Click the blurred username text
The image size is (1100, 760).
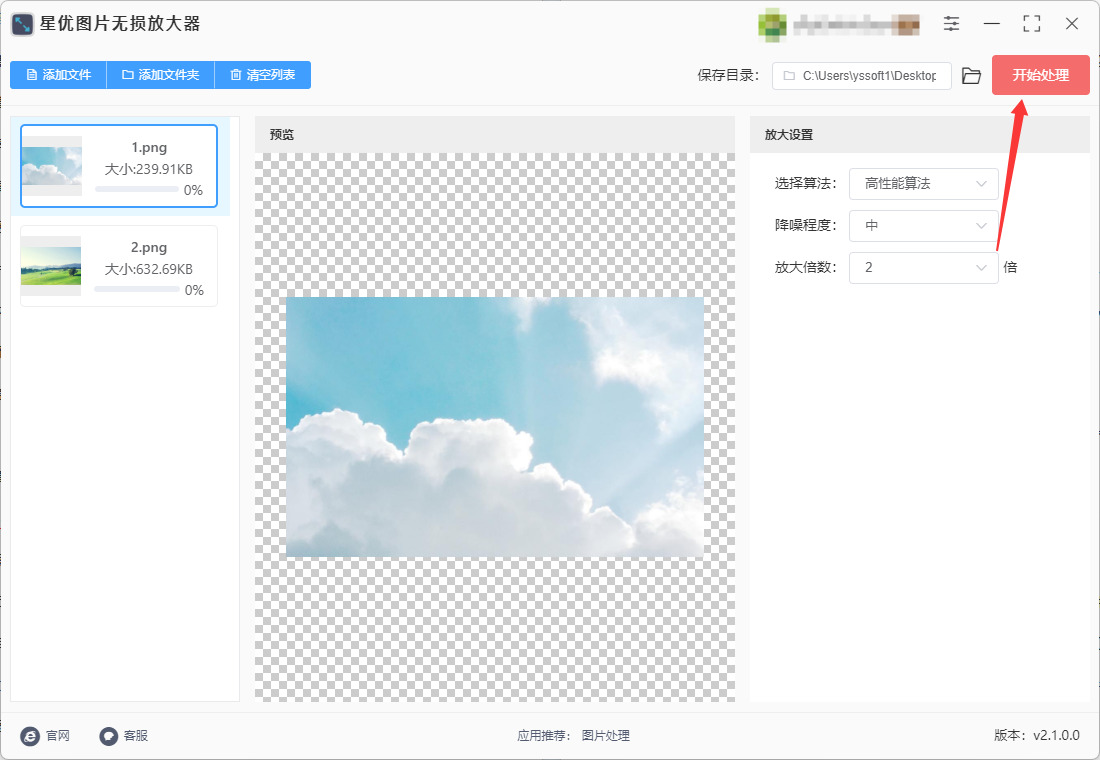coord(857,25)
